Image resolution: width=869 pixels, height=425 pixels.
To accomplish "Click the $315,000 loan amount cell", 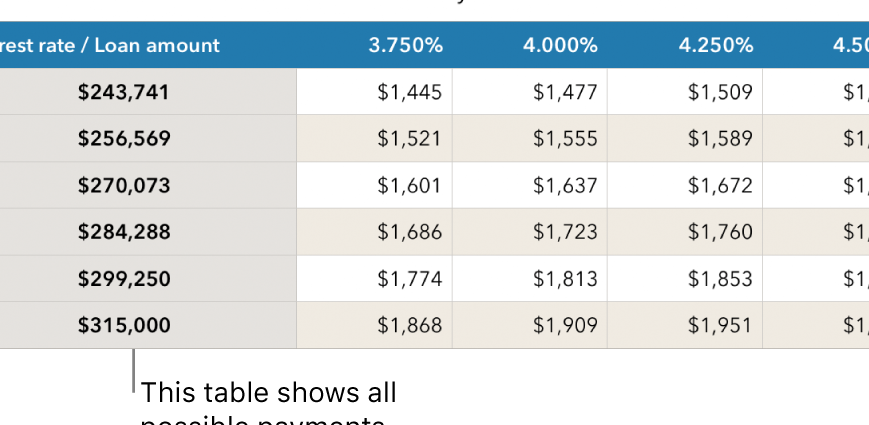I will coord(124,325).
